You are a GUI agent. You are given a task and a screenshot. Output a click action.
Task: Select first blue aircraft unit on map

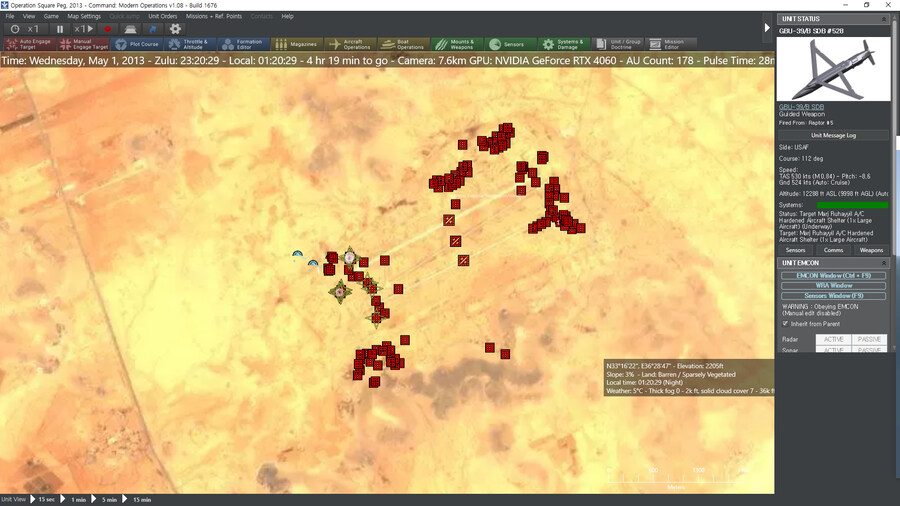[297, 254]
